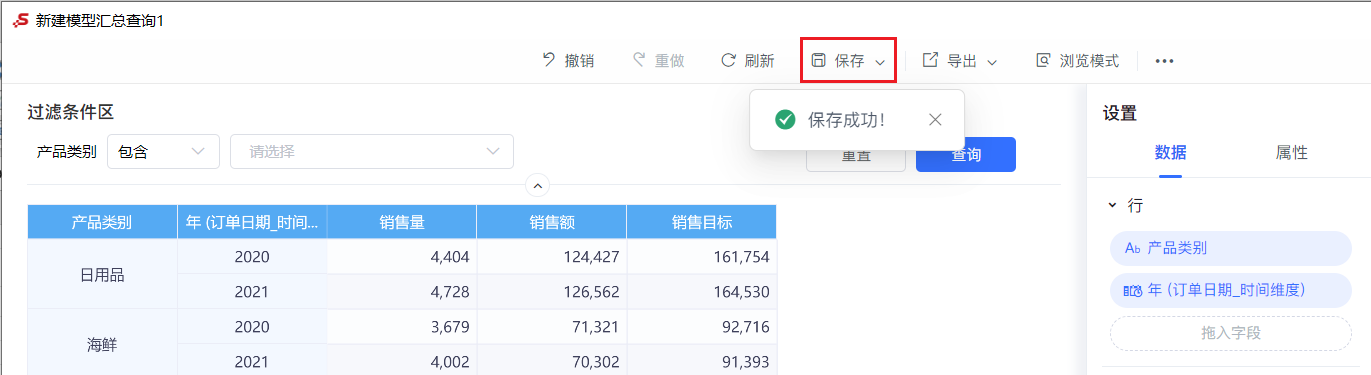Click the 新建模型汇总查询1 title text
The image size is (1371, 375).
click(x=100, y=20)
